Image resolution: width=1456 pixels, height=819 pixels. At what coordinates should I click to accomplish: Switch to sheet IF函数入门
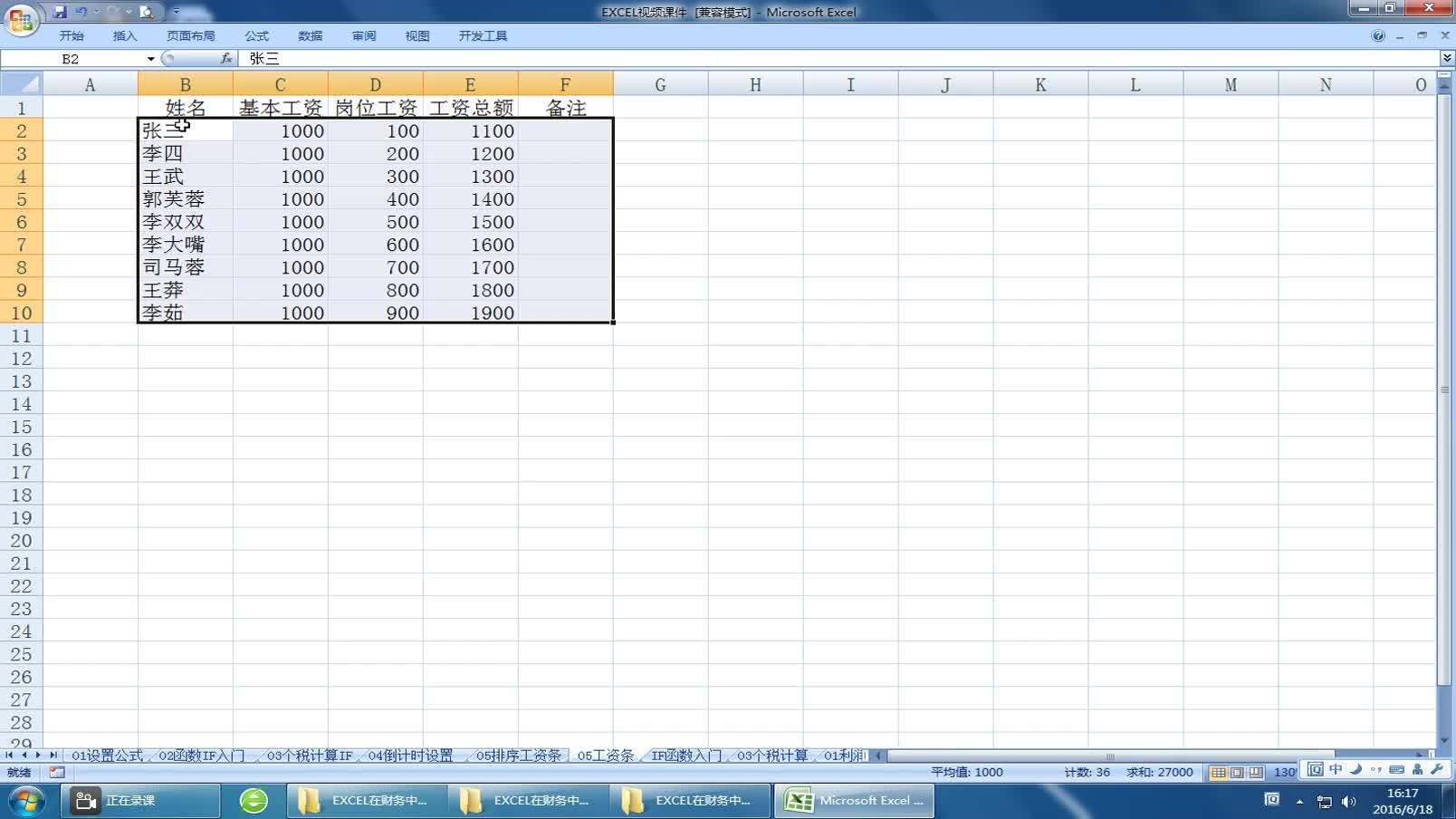[686, 756]
